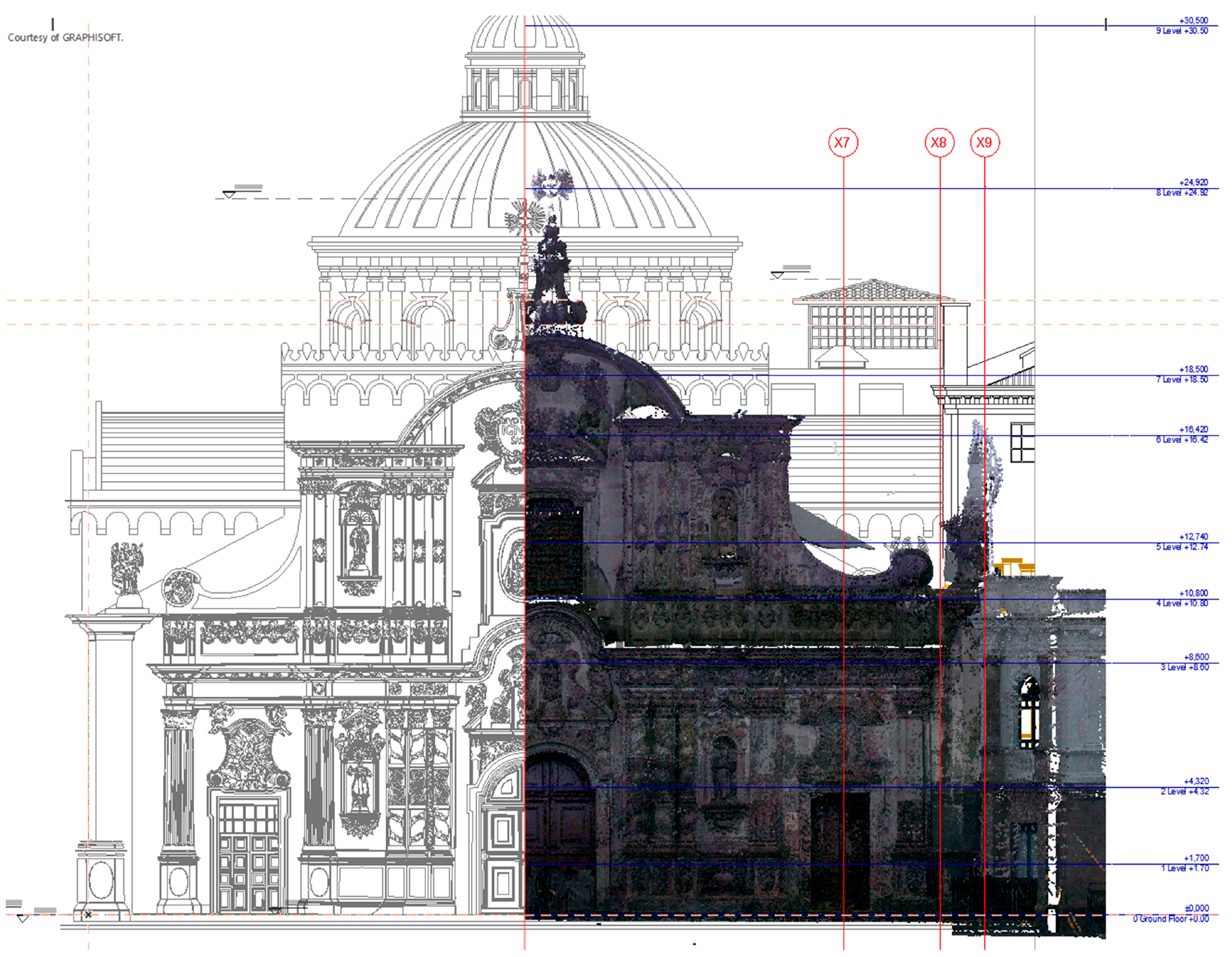Click the 'Courtesy of GRAPHISOFT.' text
The width and height of the screenshot is (1232, 957).
tap(65, 38)
